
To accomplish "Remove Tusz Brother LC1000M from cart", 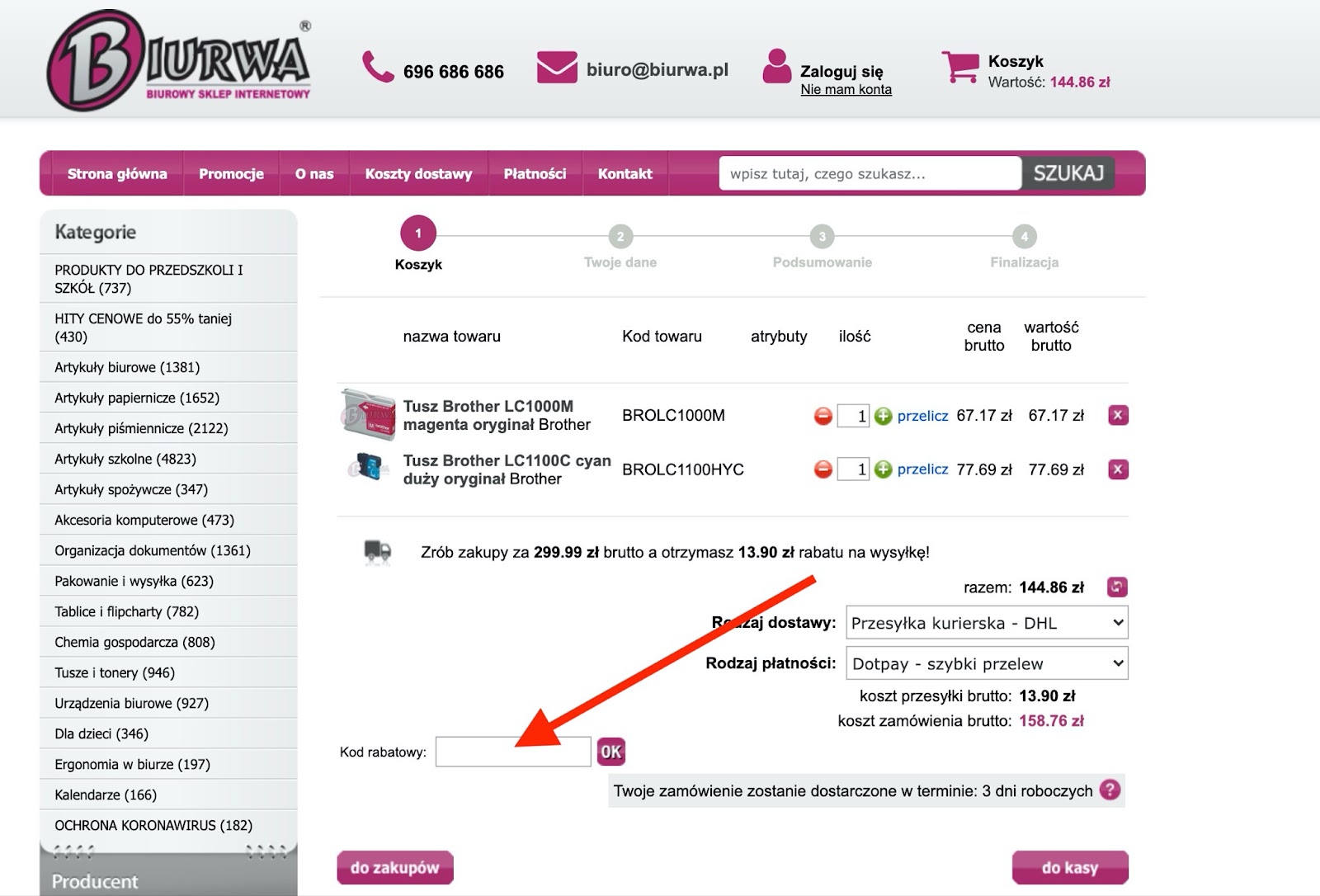I will click(x=1118, y=415).
